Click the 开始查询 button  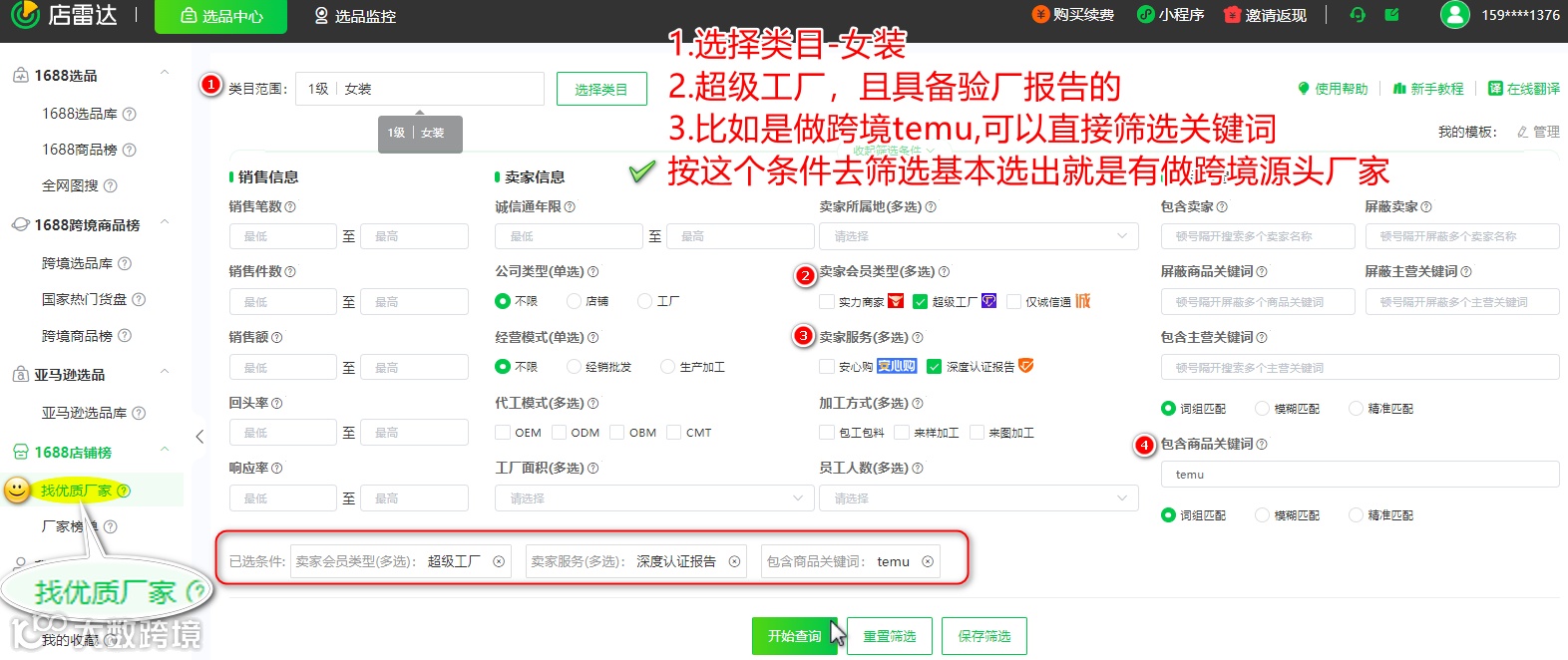(795, 636)
